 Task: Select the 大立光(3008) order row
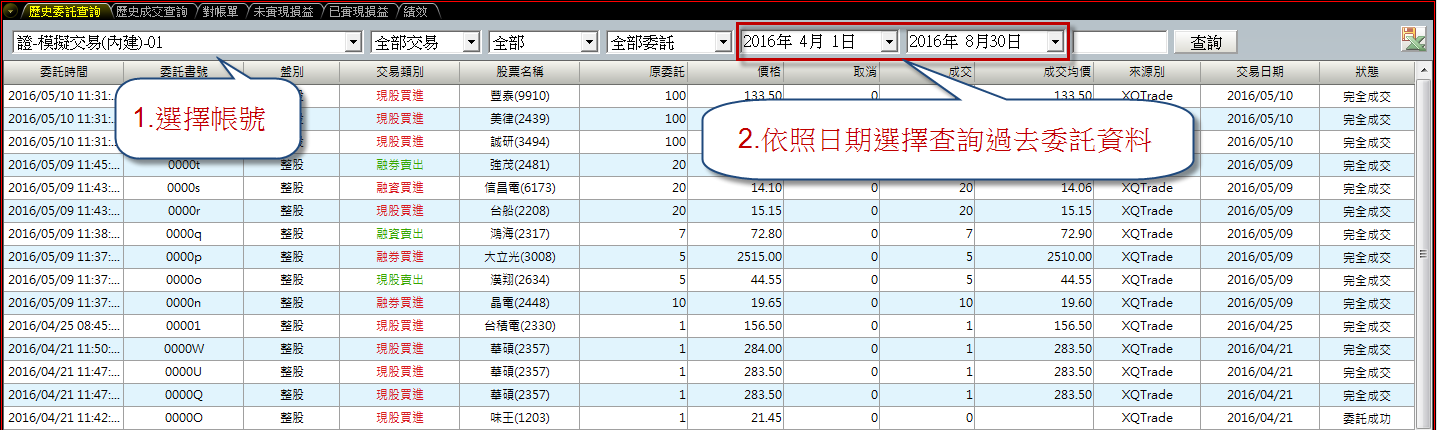pos(519,256)
